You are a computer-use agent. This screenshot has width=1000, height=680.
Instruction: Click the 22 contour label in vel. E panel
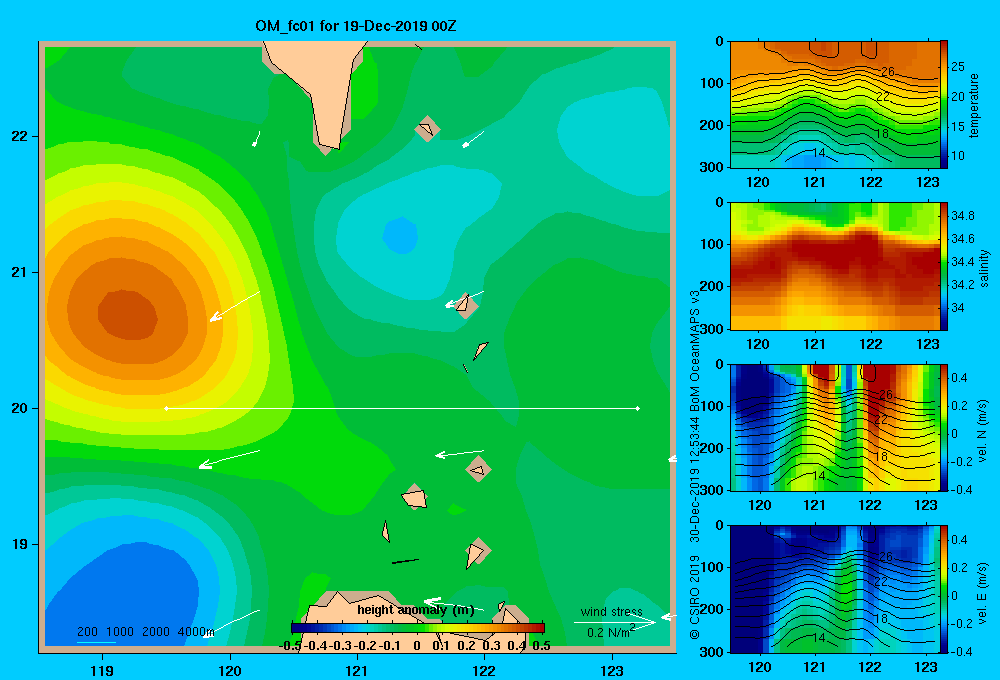coord(881,582)
